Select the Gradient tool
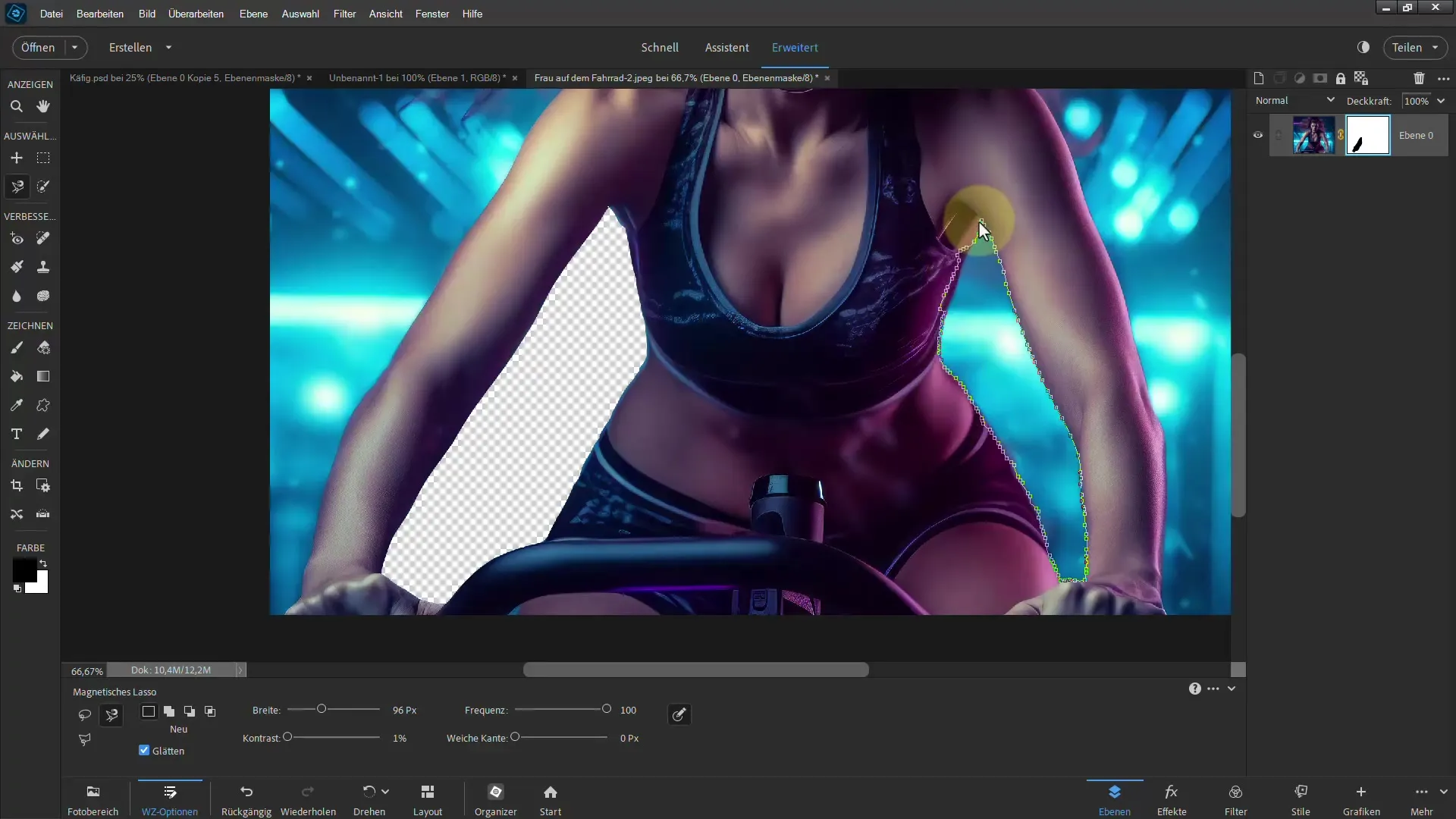This screenshot has height=819, width=1456. (43, 376)
